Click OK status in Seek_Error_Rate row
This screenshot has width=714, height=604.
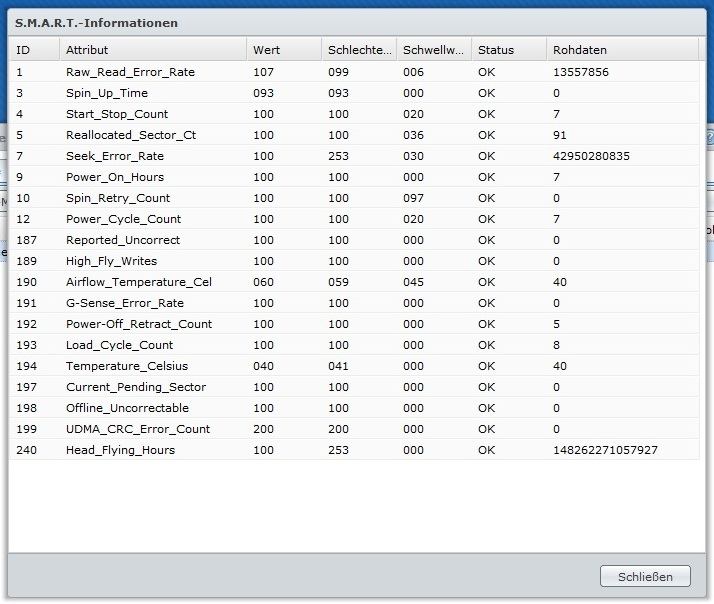point(486,156)
